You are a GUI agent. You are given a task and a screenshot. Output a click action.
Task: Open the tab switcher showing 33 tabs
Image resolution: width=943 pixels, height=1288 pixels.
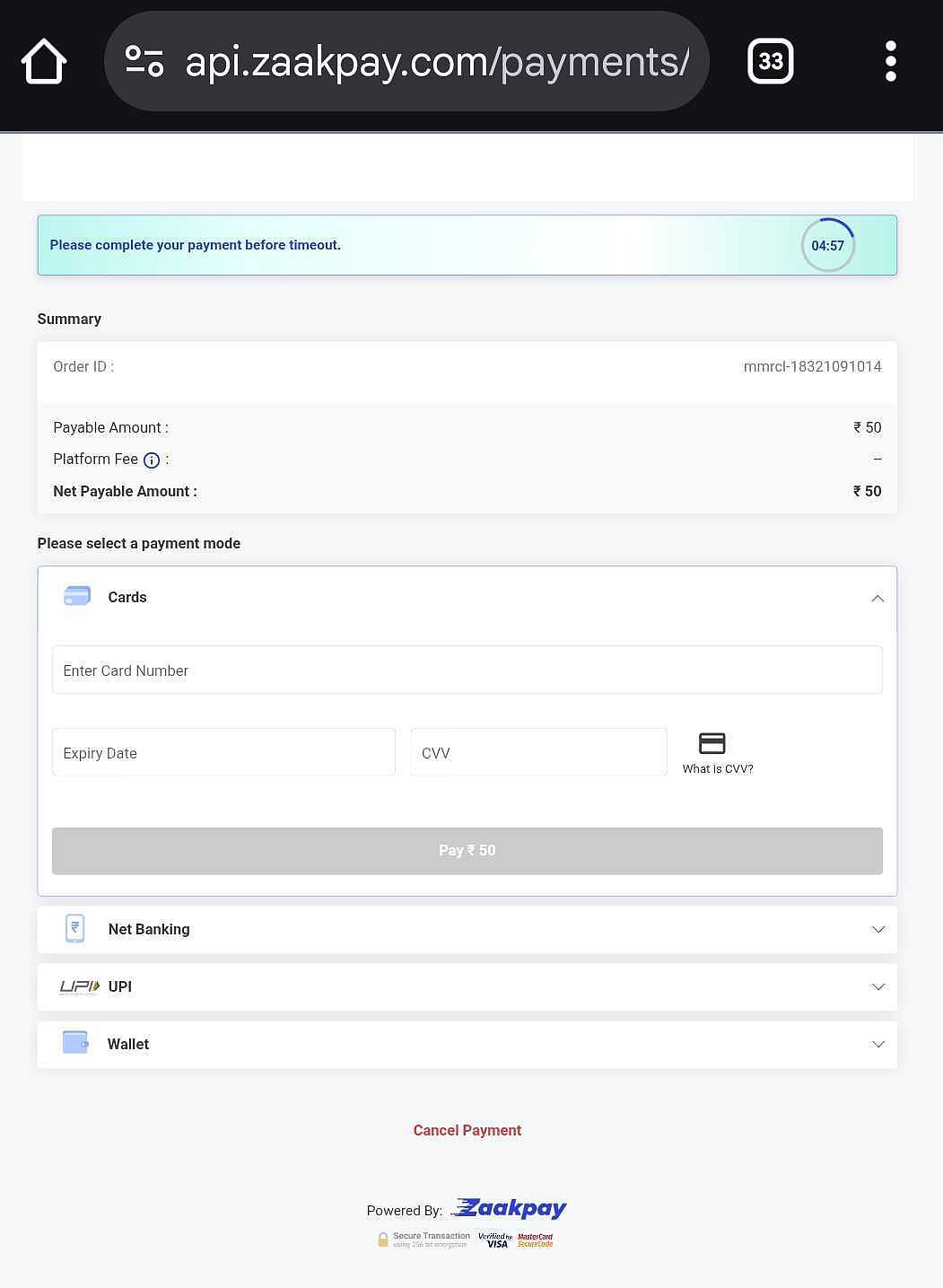pyautogui.click(x=770, y=62)
